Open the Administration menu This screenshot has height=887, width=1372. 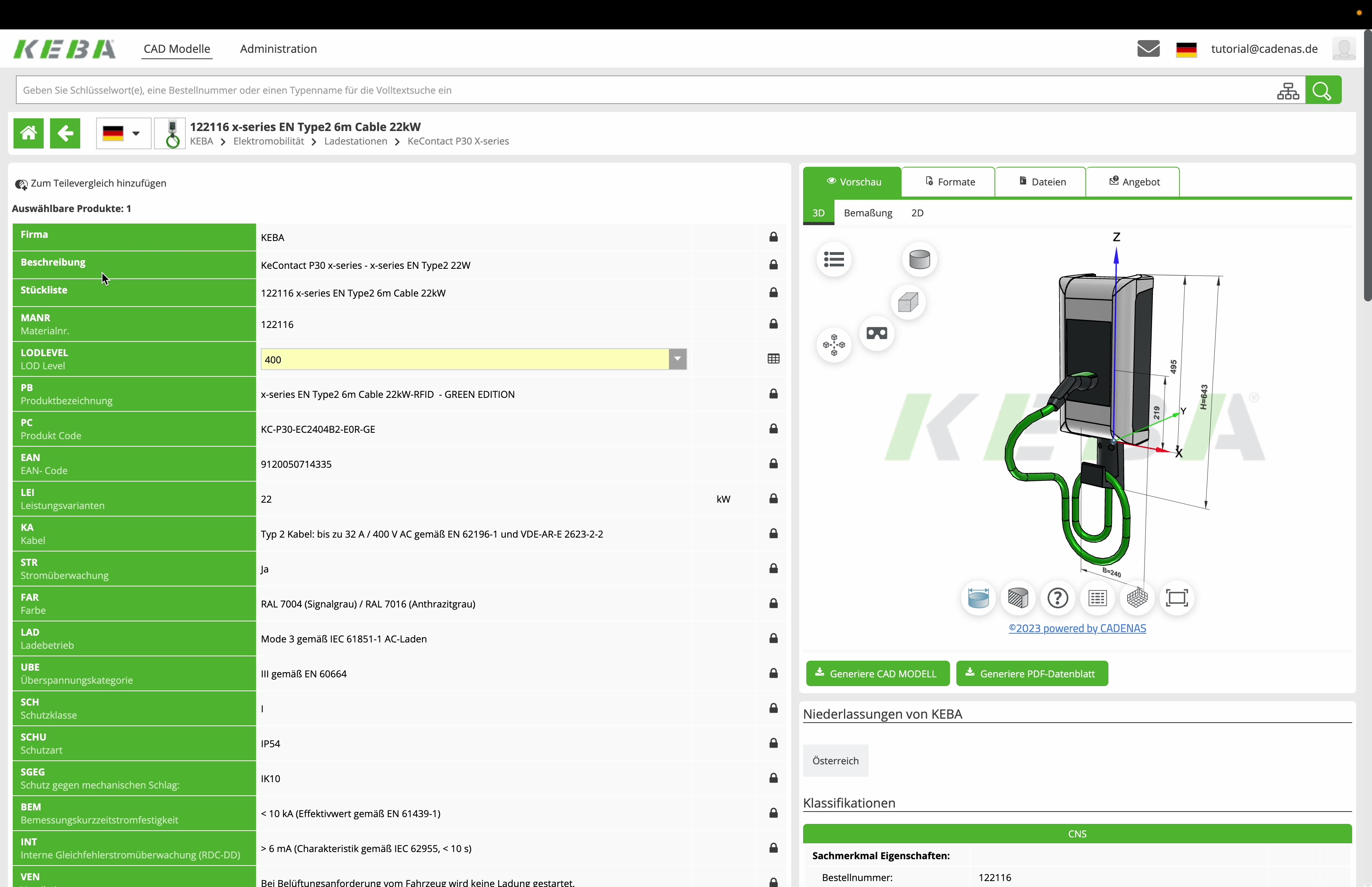click(278, 49)
